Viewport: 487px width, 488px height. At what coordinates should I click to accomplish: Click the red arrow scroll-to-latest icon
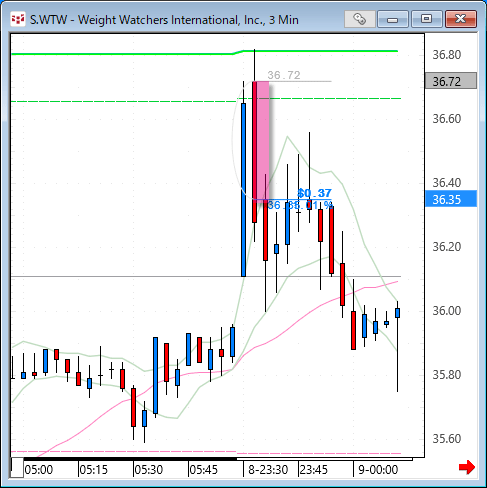click(467, 467)
